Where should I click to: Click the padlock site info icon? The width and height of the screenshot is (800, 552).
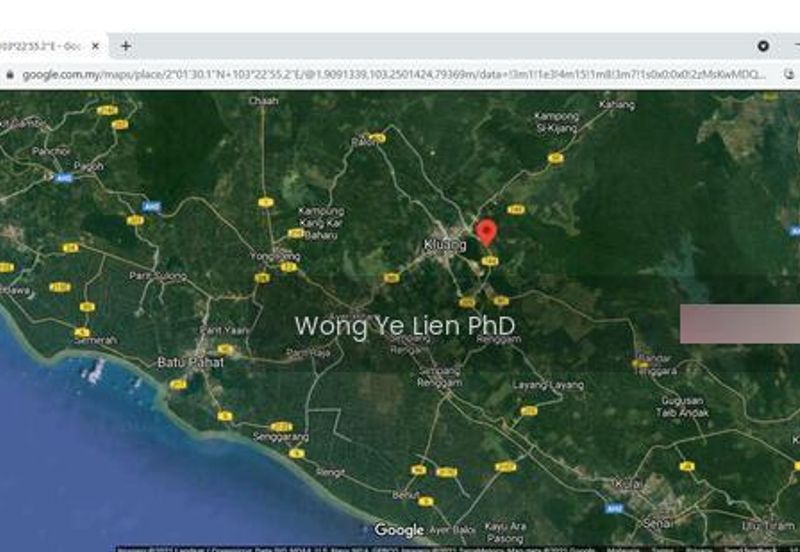[x=10, y=75]
